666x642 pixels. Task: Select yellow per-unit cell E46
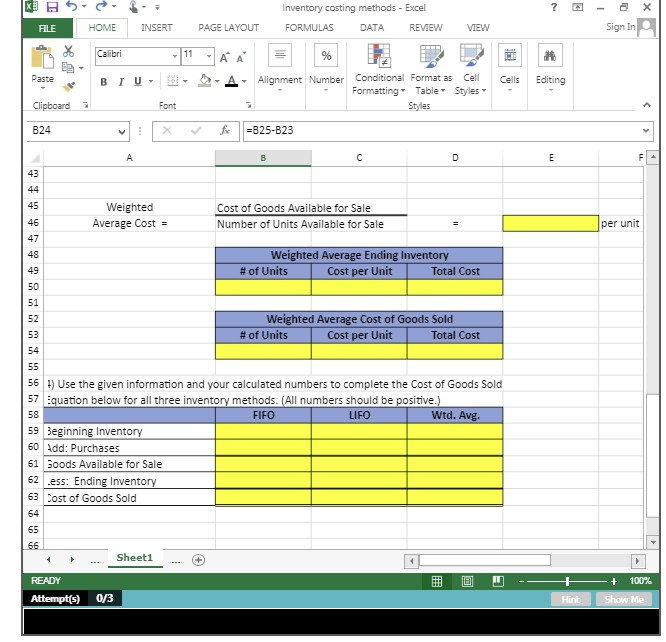coord(550,223)
